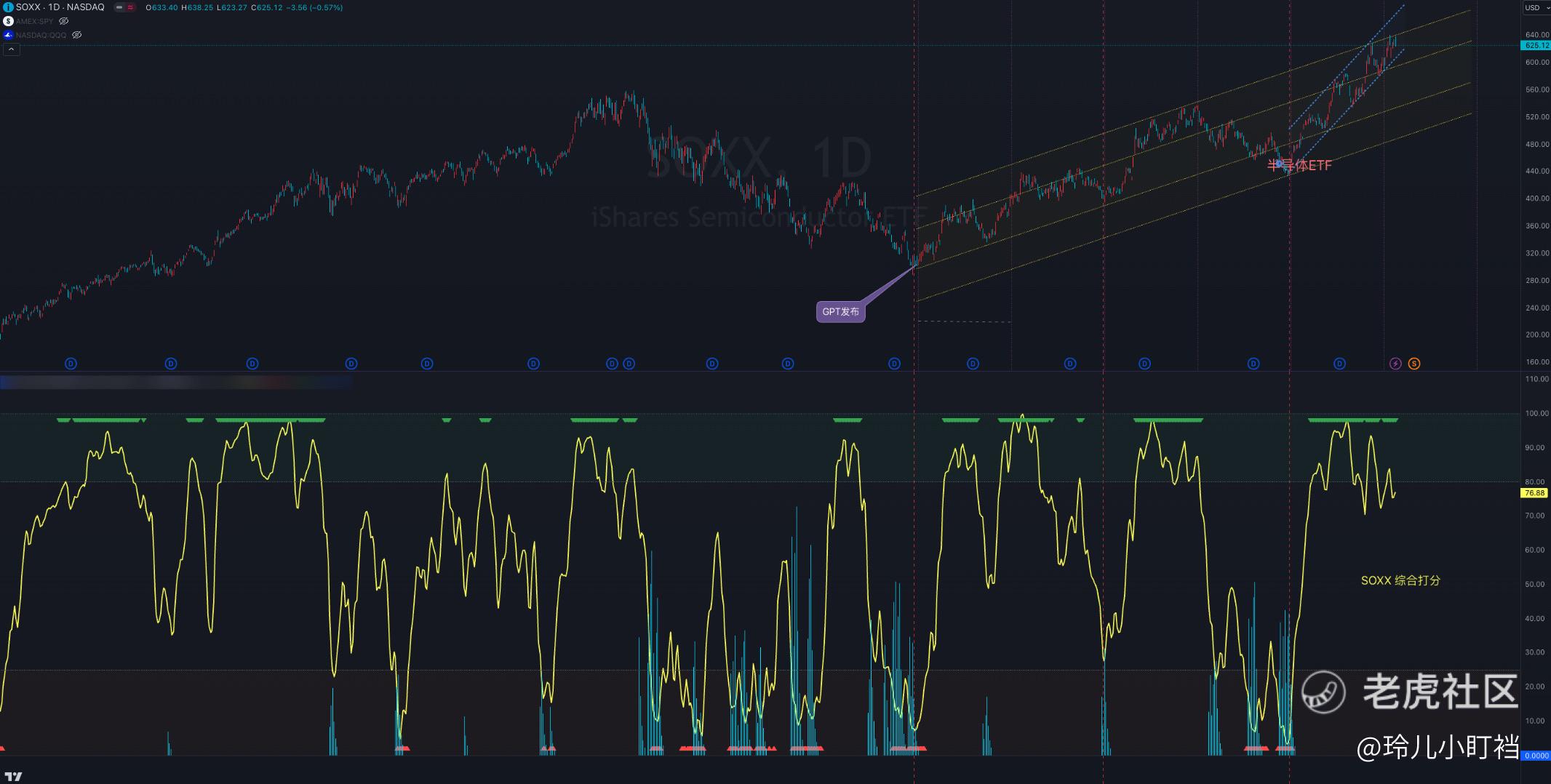
Task: Select the NASDAQ:QQQ legend label
Action: [41, 35]
